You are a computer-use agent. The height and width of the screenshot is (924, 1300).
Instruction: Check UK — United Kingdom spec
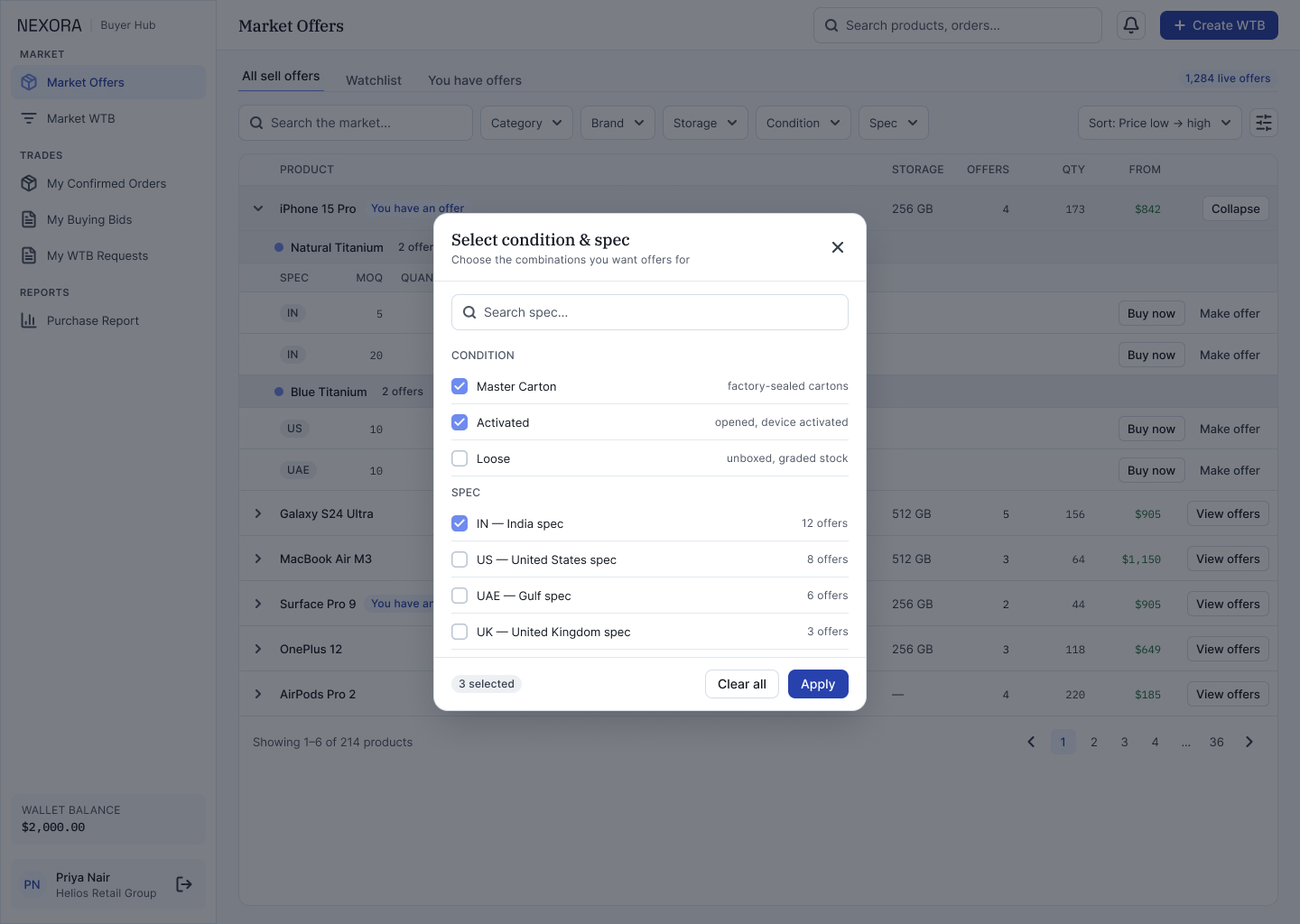[x=460, y=632]
